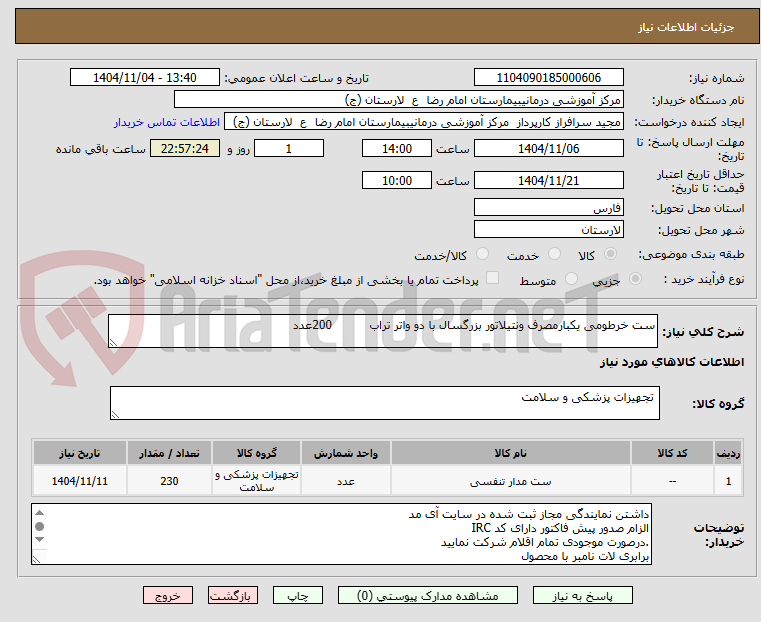Select the کالا radio button

tap(610, 254)
